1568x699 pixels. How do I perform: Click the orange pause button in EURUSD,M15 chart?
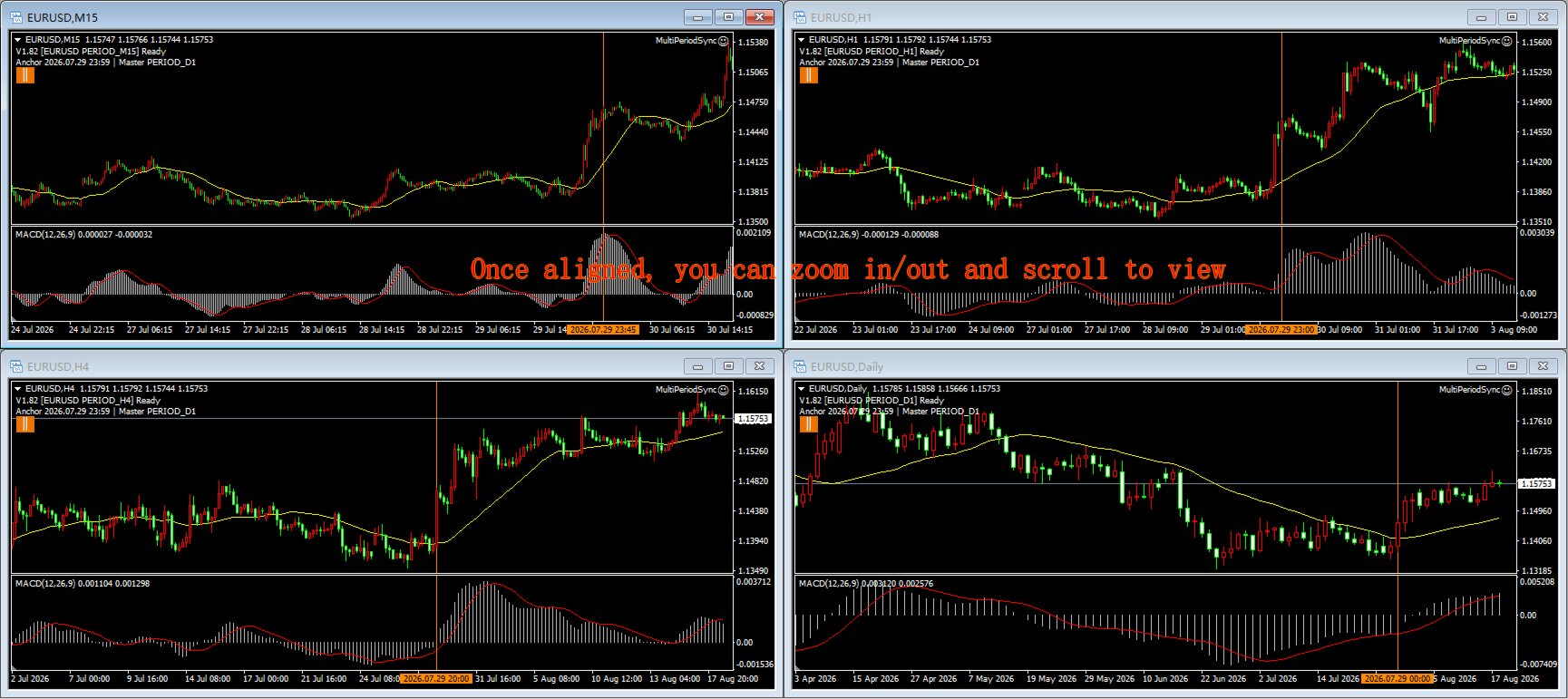pos(25,75)
